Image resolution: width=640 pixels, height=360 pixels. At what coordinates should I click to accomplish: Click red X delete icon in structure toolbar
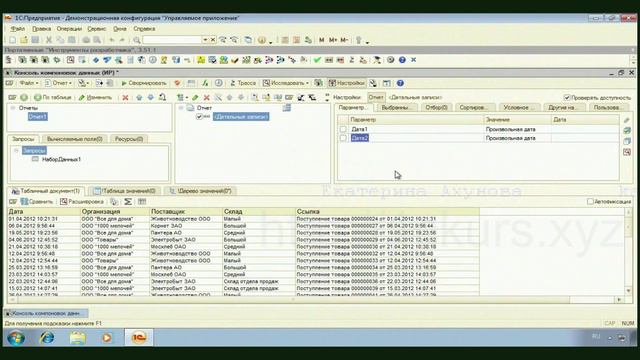207,98
